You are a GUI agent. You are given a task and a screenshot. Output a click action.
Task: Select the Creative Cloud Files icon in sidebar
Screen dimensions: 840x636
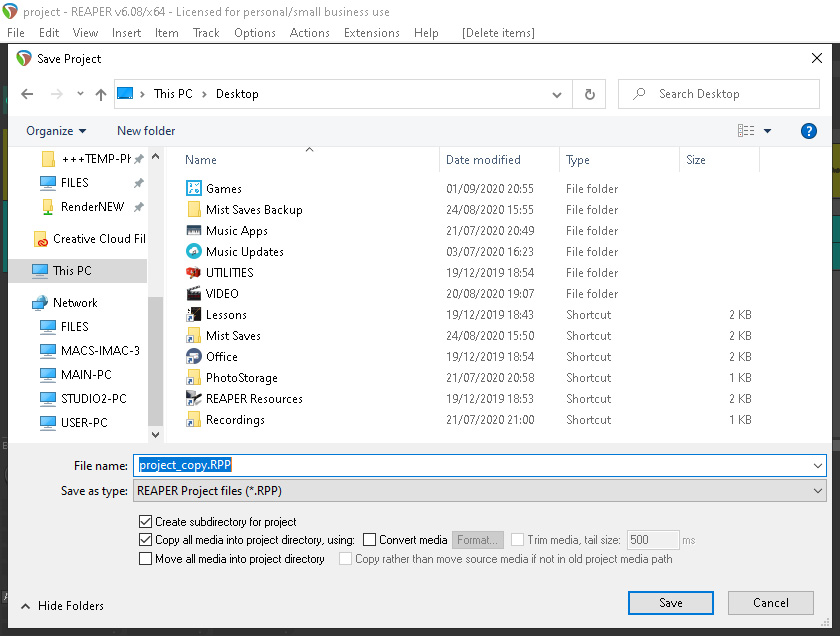coord(41,239)
